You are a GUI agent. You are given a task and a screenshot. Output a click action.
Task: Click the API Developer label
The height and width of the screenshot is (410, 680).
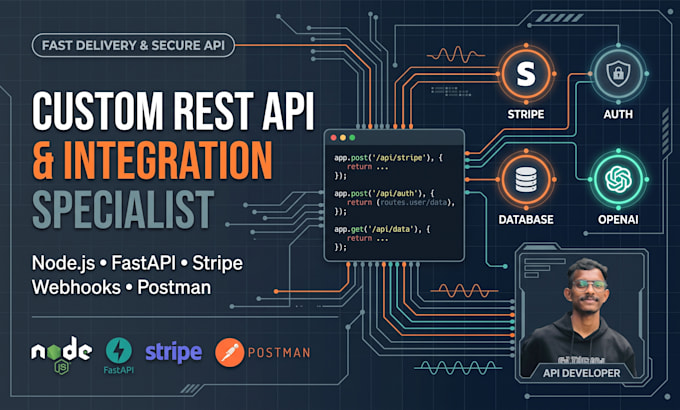(581, 373)
